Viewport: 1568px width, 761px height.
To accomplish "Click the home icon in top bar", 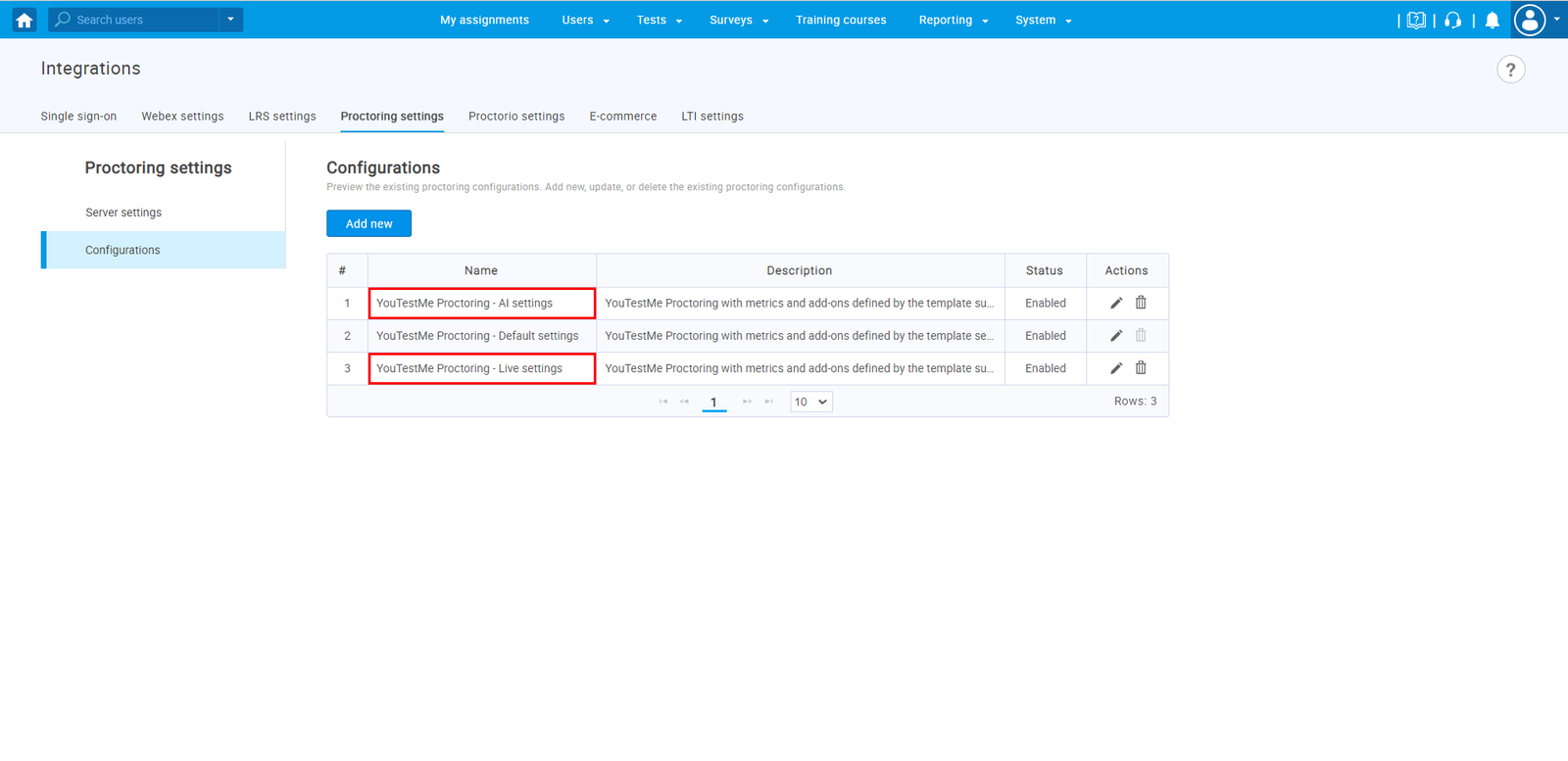I will pos(24,20).
